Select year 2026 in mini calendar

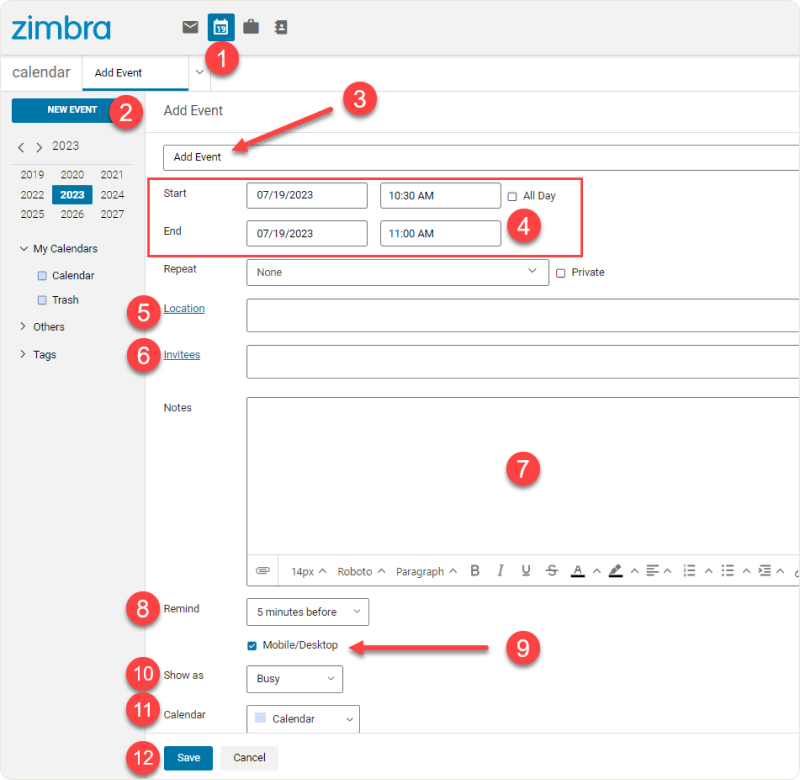(x=72, y=214)
